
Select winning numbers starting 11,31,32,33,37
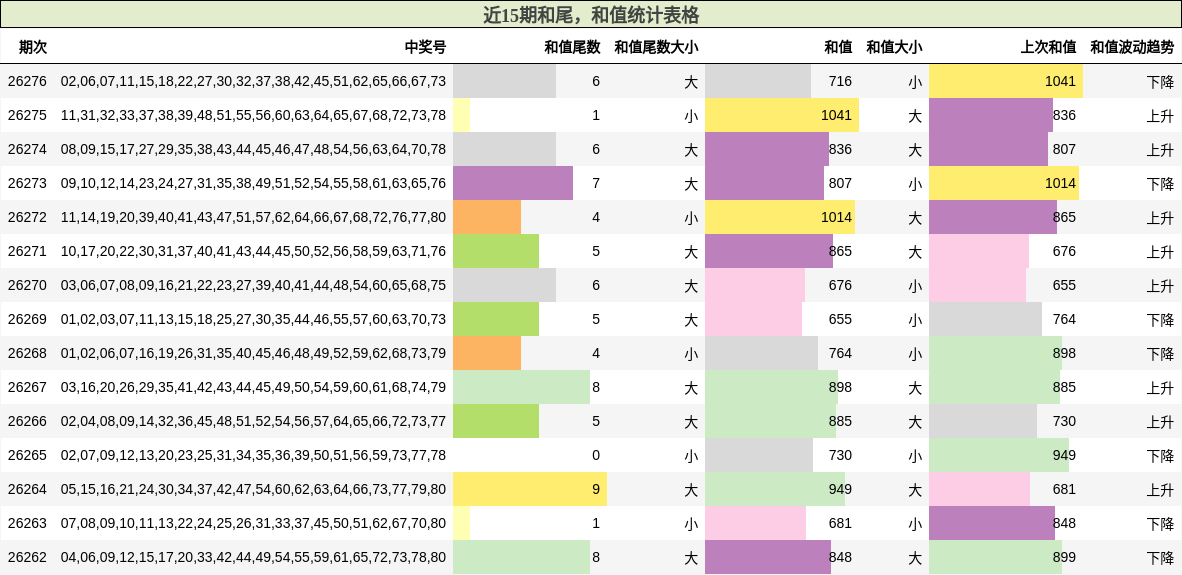(x=253, y=115)
